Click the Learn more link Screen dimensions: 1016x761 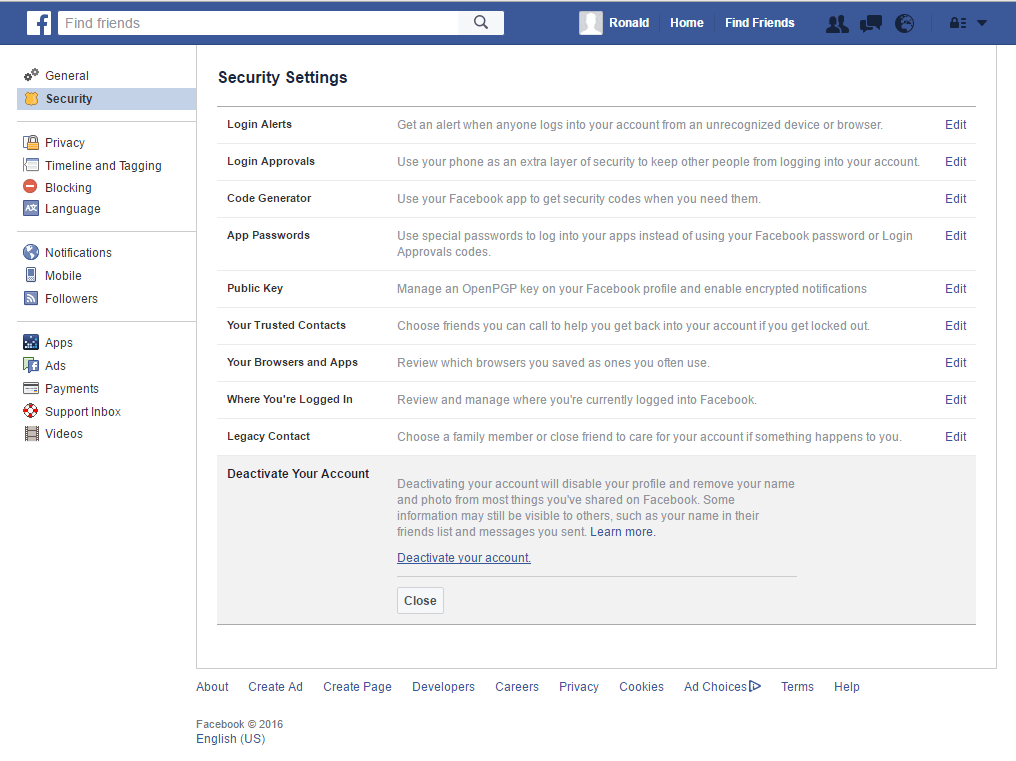(621, 532)
